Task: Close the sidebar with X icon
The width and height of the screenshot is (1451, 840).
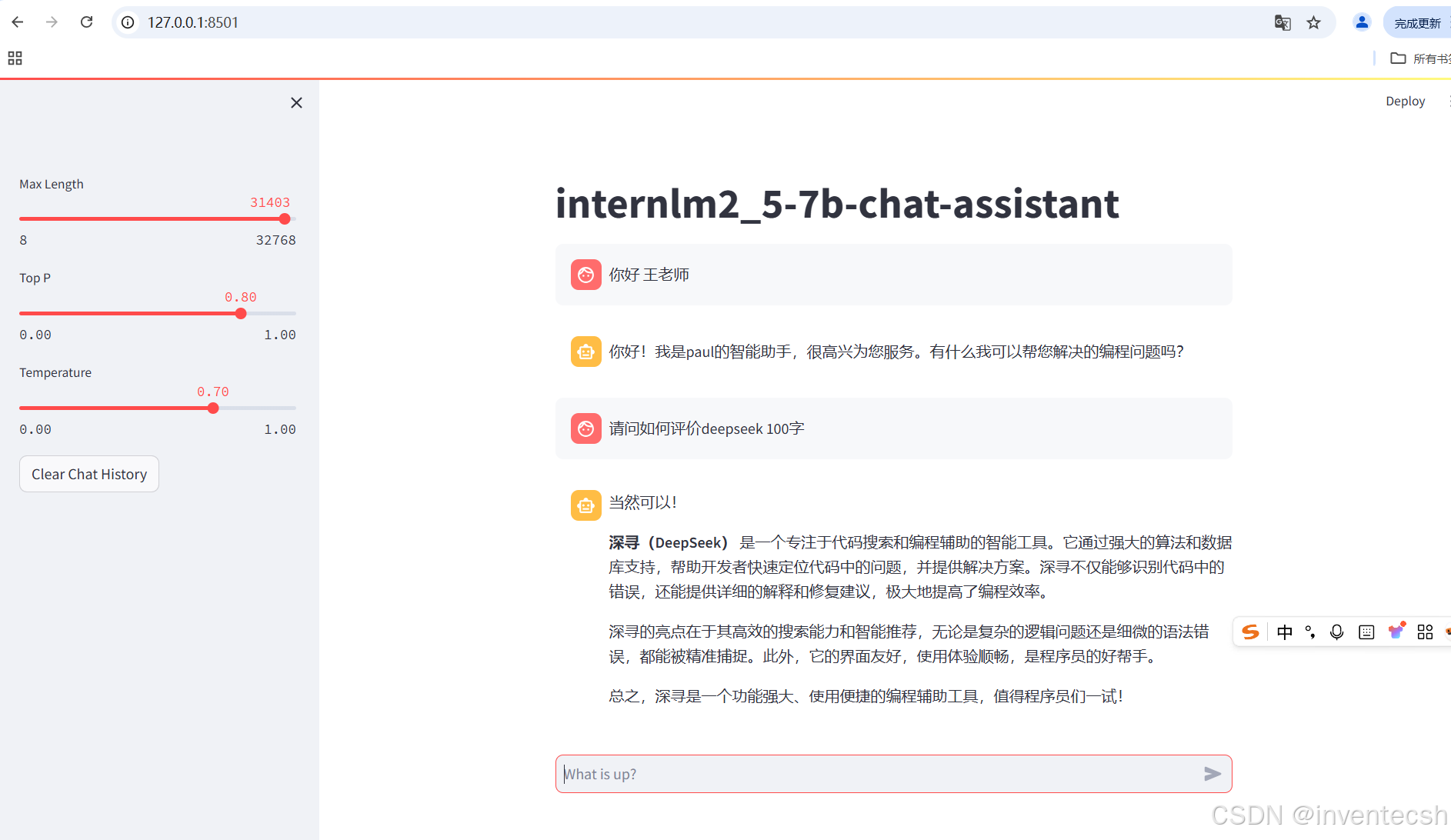Action: point(296,102)
